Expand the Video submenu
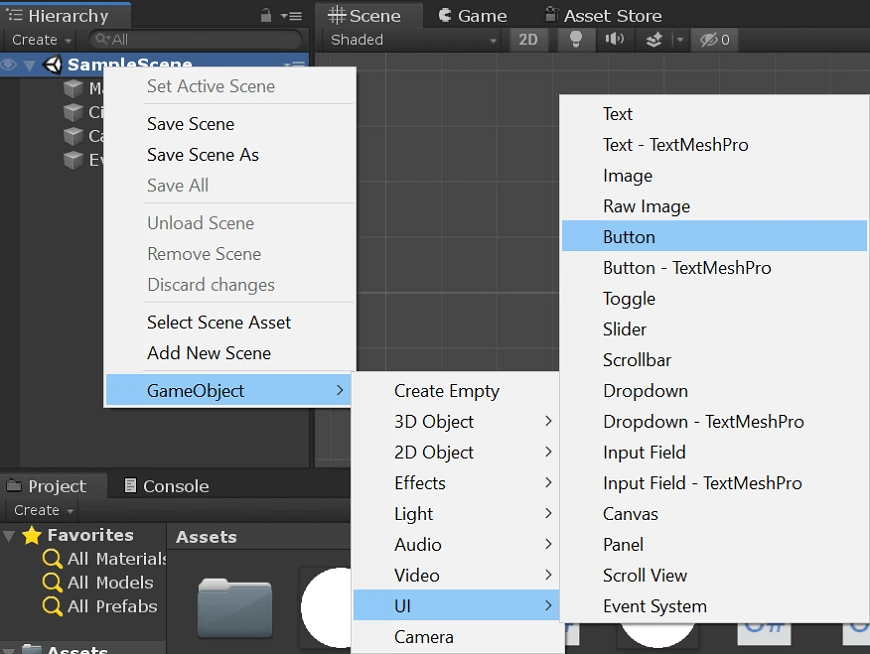 [456, 575]
